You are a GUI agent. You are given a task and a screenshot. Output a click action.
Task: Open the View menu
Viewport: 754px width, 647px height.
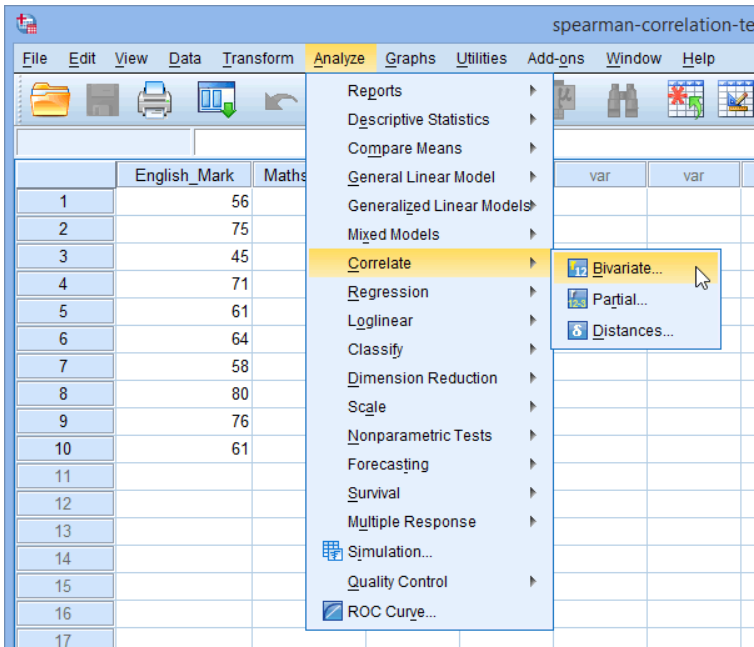coord(131,59)
